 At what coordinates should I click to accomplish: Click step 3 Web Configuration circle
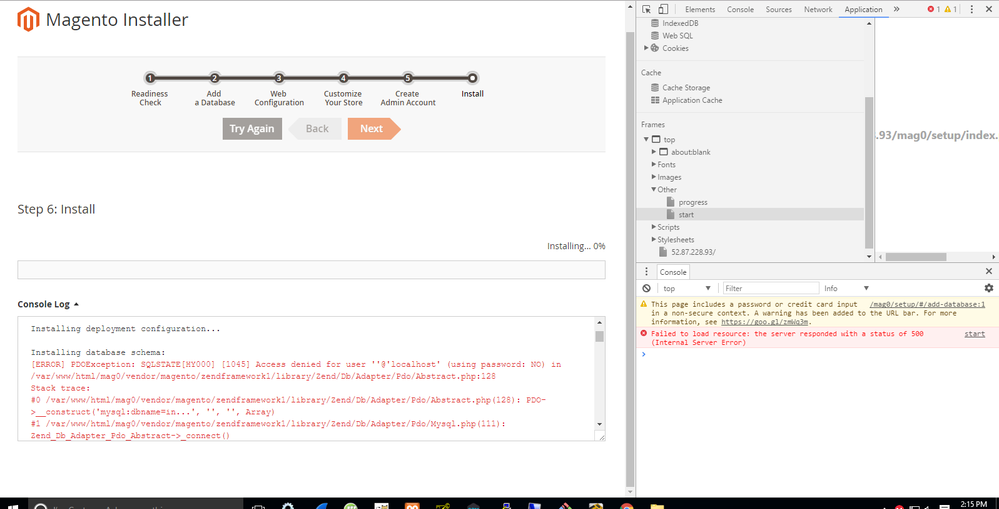click(279, 78)
